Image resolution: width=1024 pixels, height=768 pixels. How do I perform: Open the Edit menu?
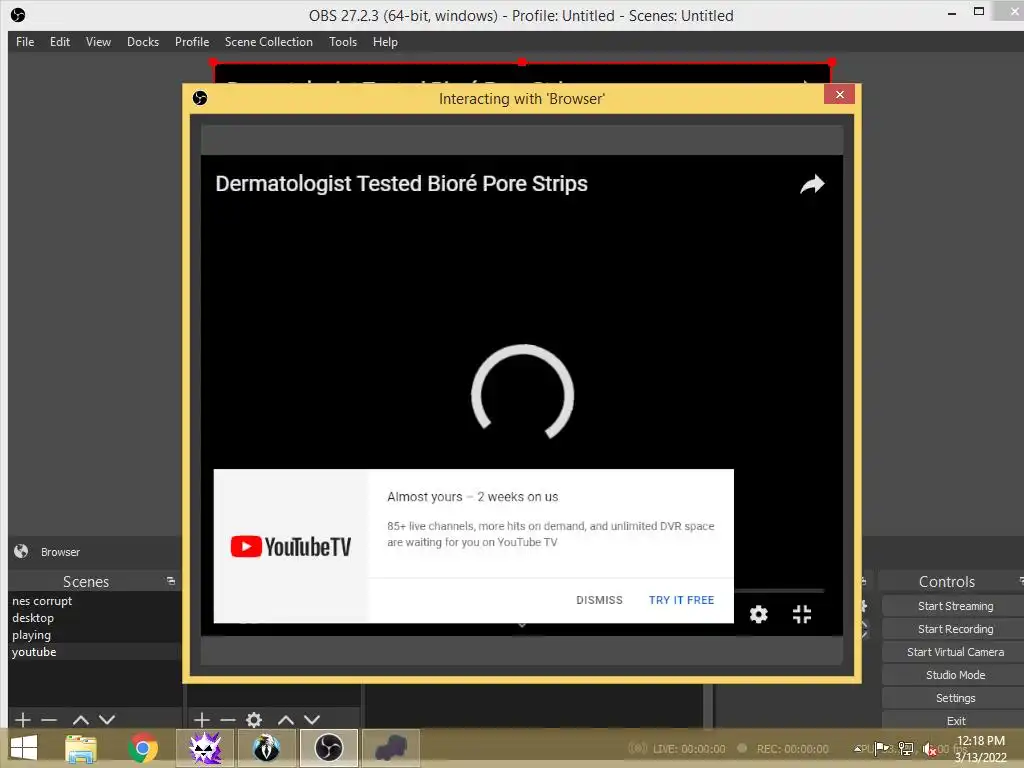point(59,42)
